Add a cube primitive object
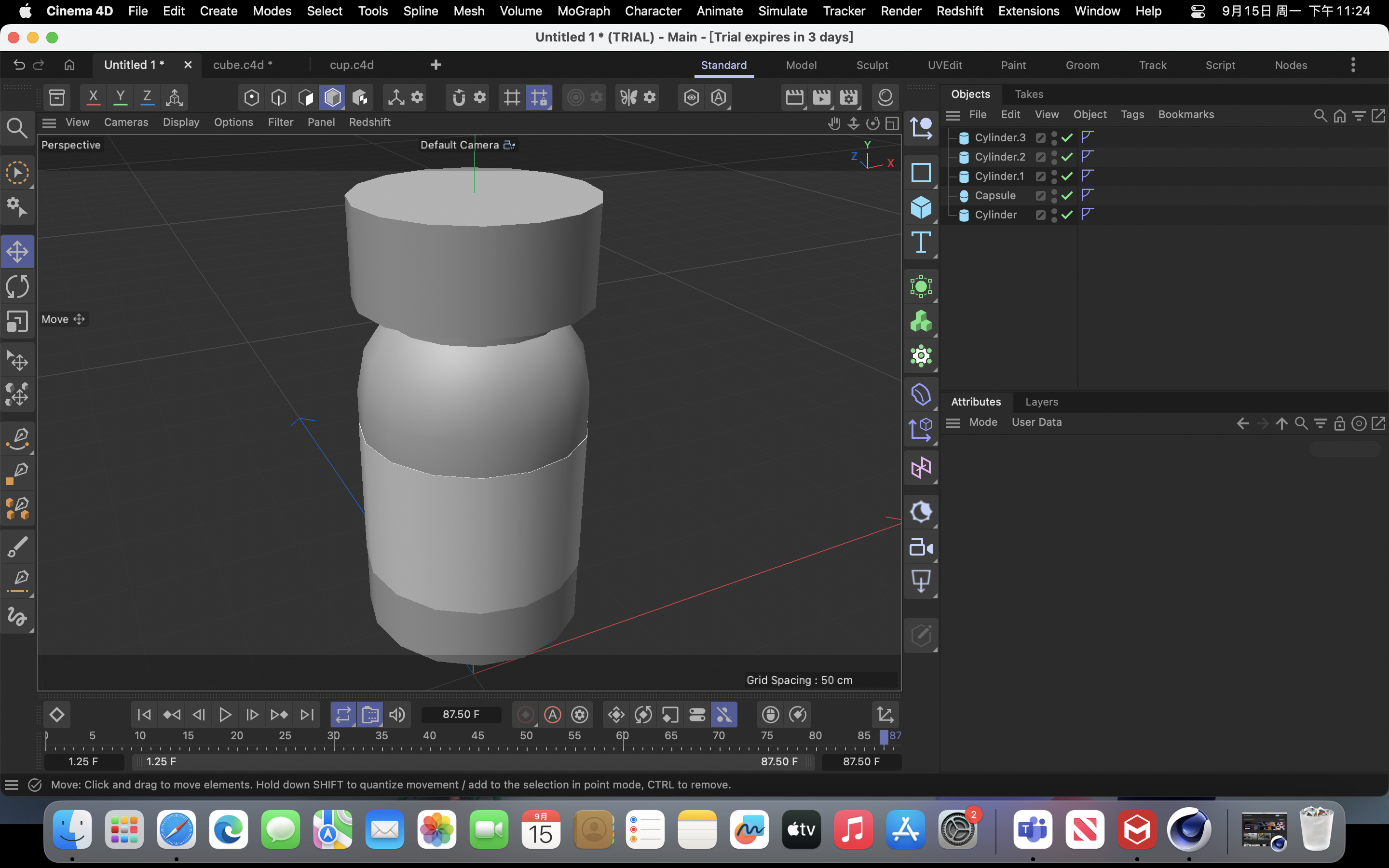 pos(921,208)
